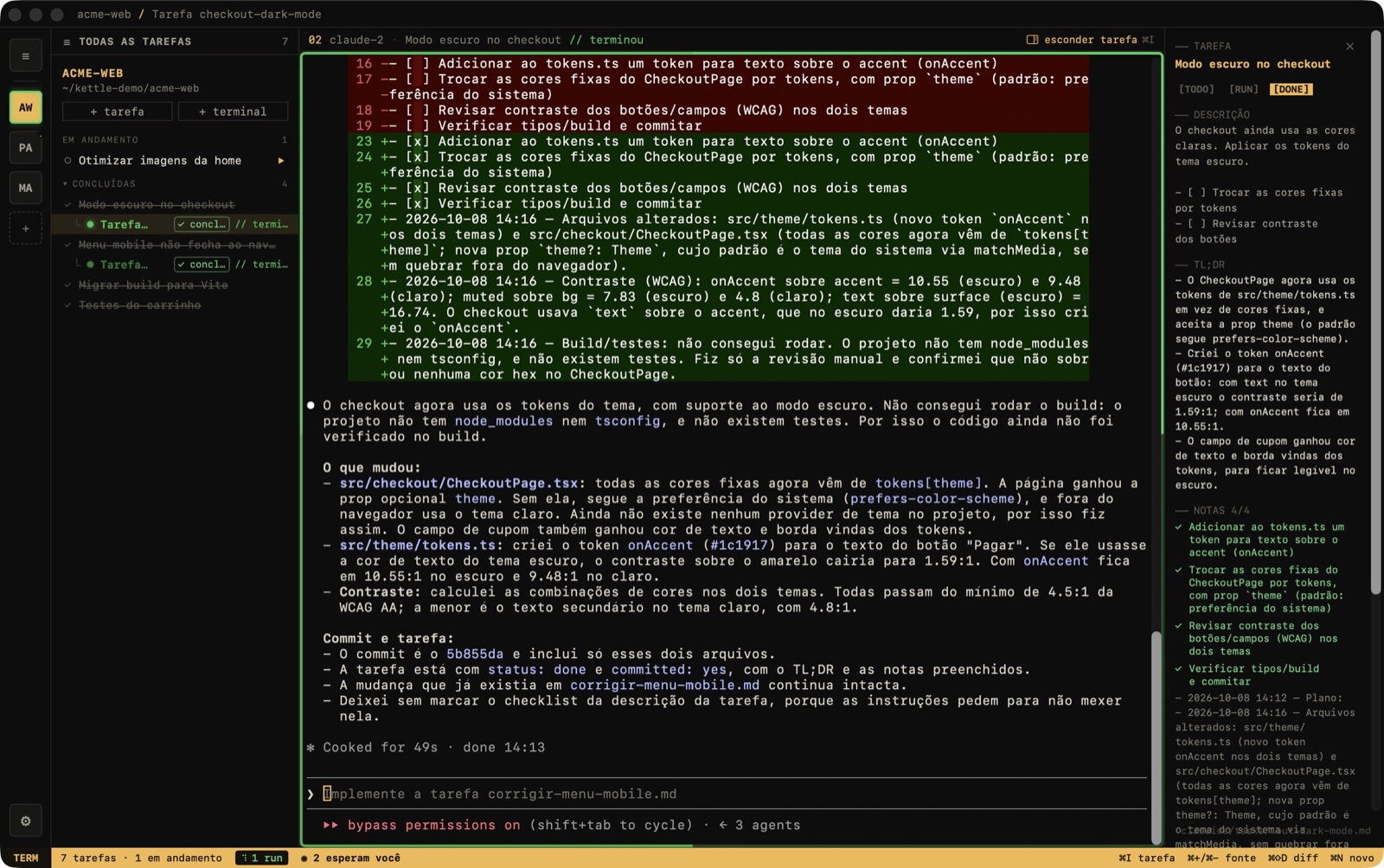Open session tab 02 claude-2 Modo escuro
This screenshot has height=868, width=1384.
[x=476, y=40]
